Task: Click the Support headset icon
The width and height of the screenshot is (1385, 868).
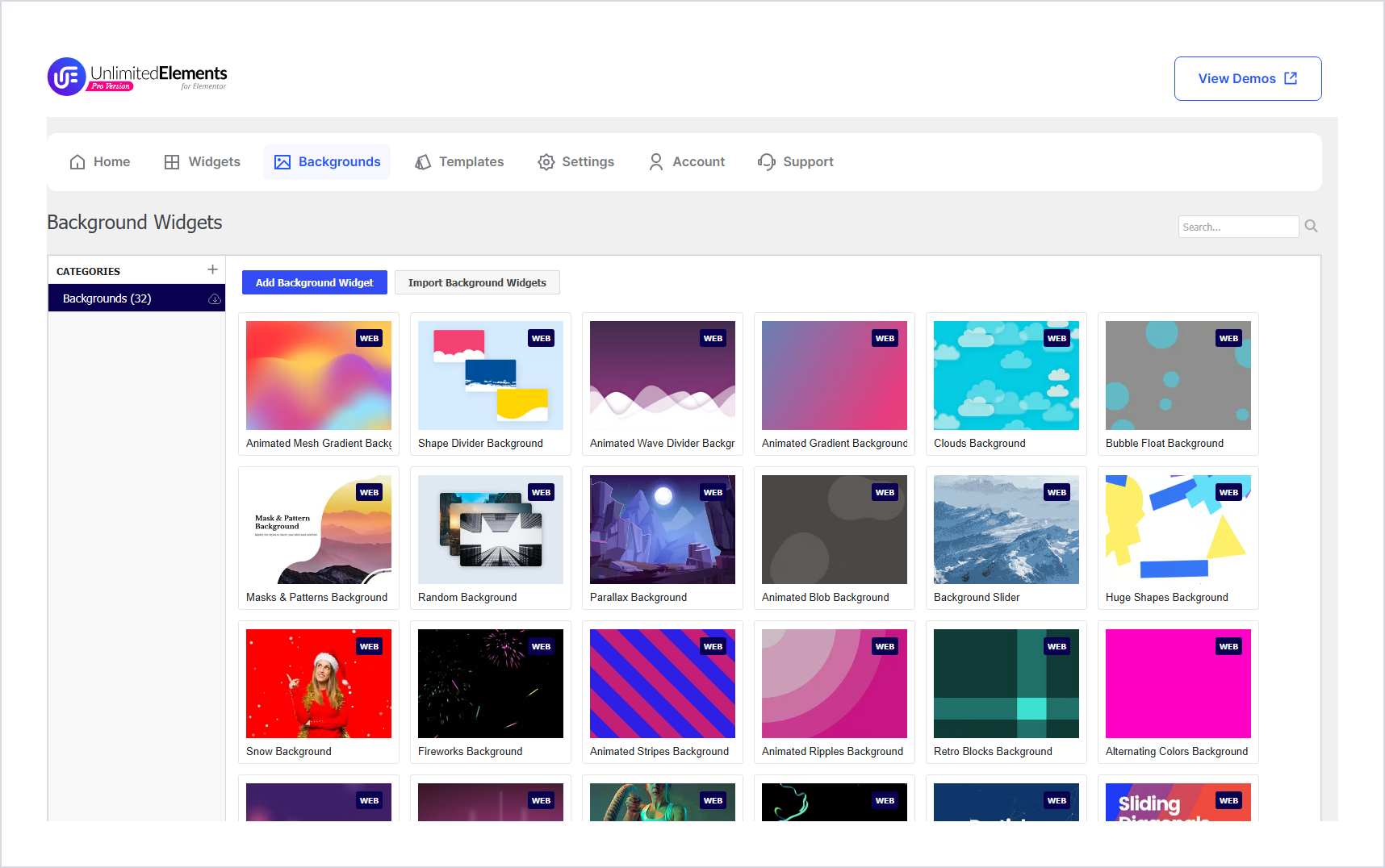Action: (767, 162)
